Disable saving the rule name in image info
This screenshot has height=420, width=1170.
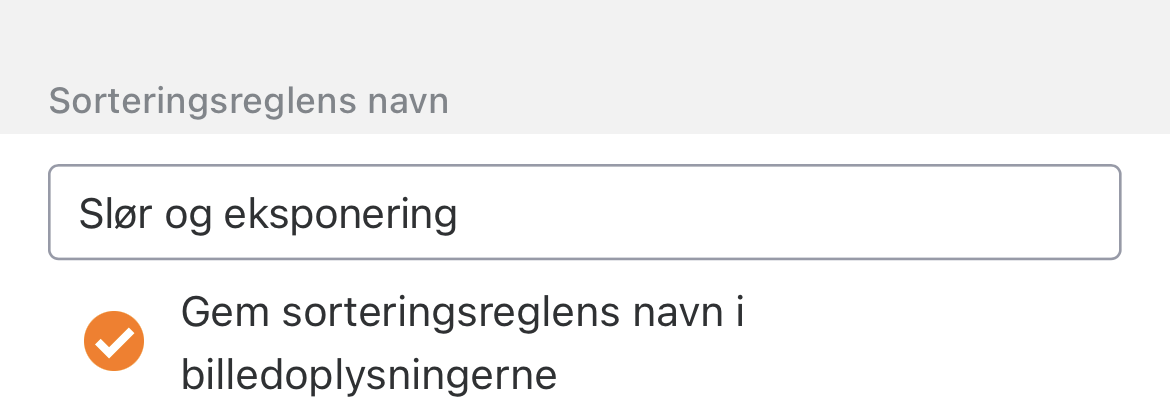coord(114,341)
